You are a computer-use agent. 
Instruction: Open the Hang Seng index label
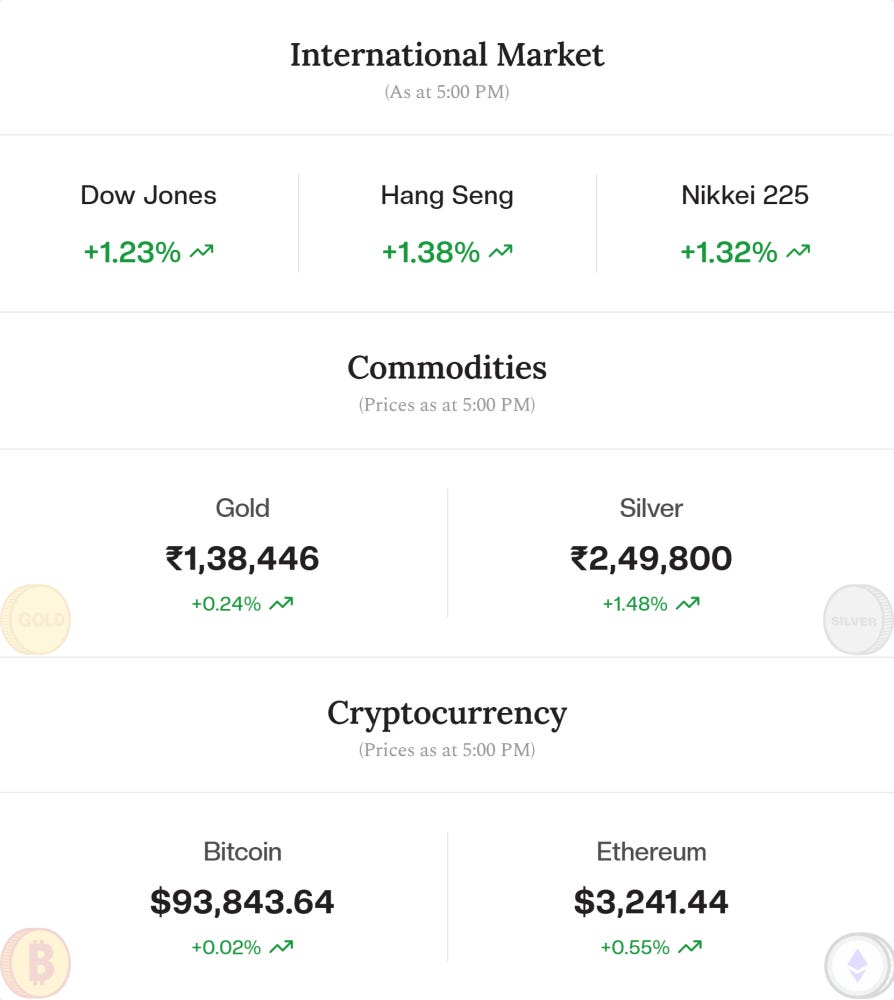pyautogui.click(x=447, y=195)
